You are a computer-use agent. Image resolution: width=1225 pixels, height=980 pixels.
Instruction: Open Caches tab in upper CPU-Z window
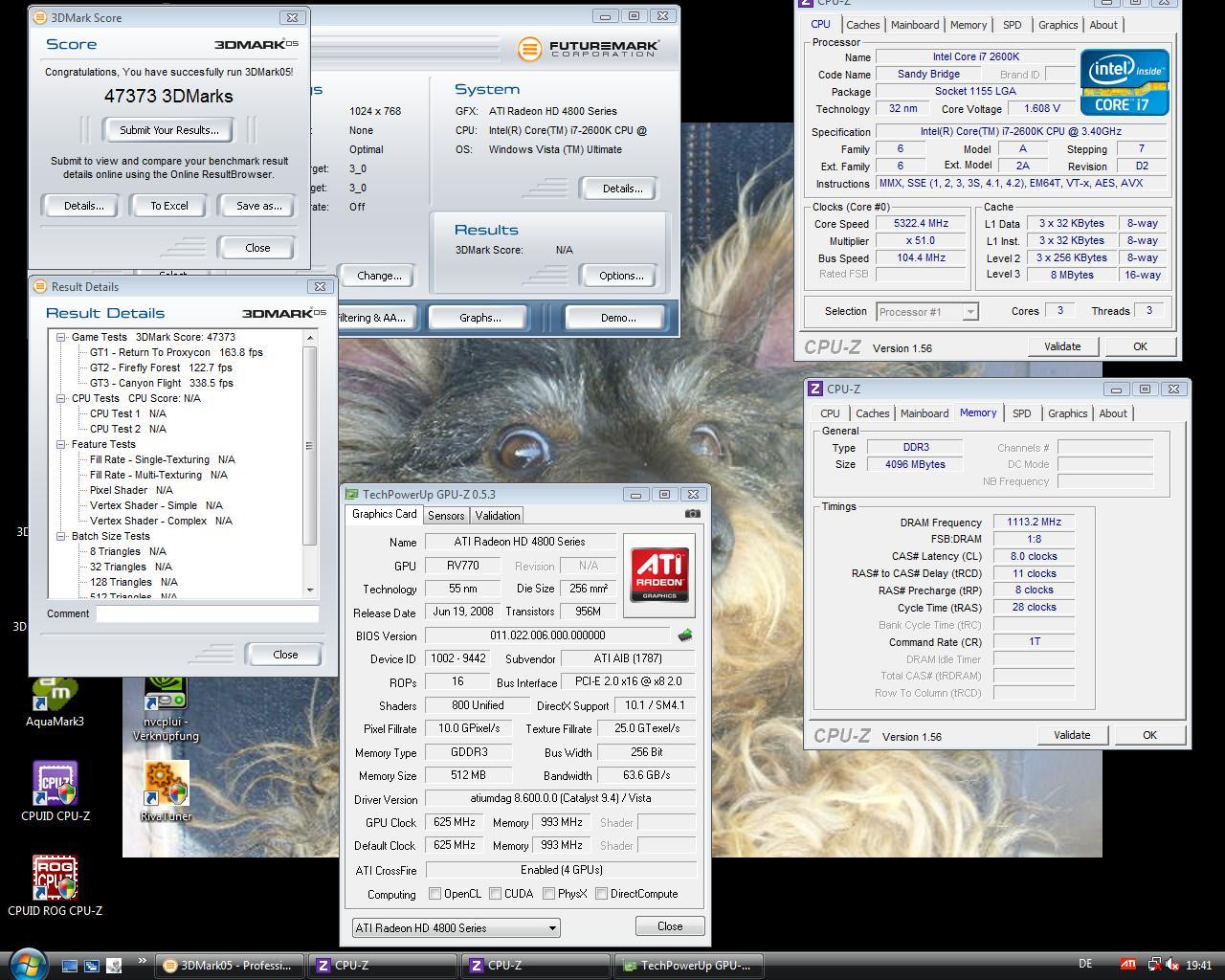point(862,25)
